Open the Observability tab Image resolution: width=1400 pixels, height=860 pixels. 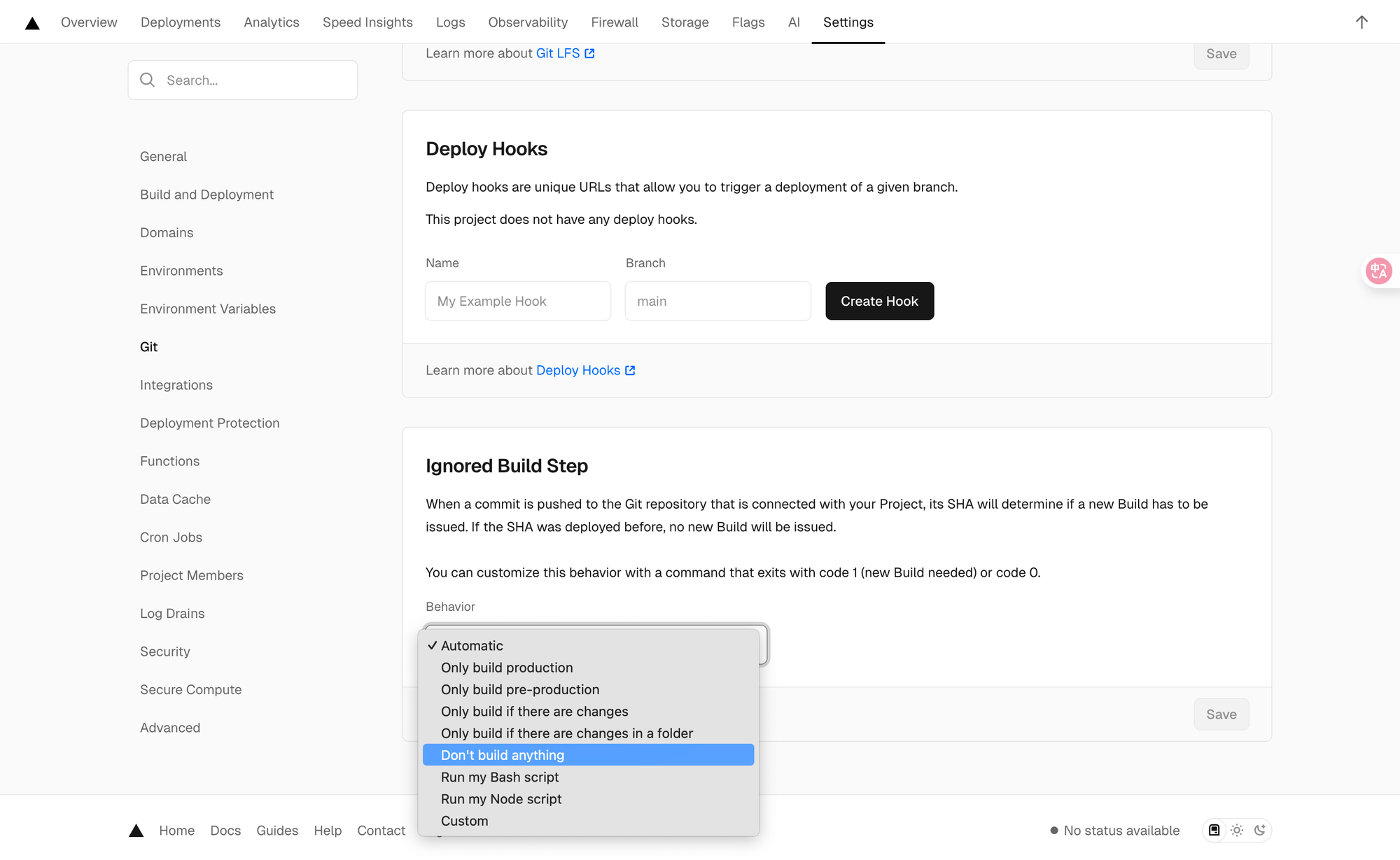click(528, 22)
